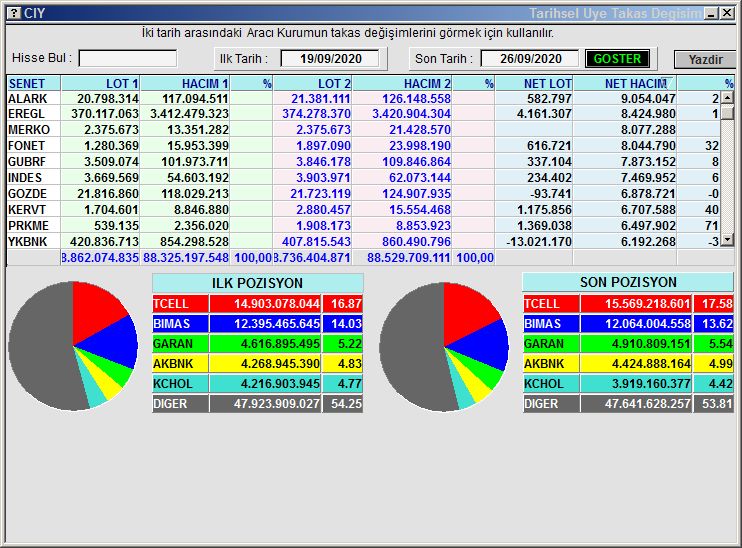Click the yellow AKBNK swatch in SON POZISYON
The image size is (742, 548).
pos(551,363)
